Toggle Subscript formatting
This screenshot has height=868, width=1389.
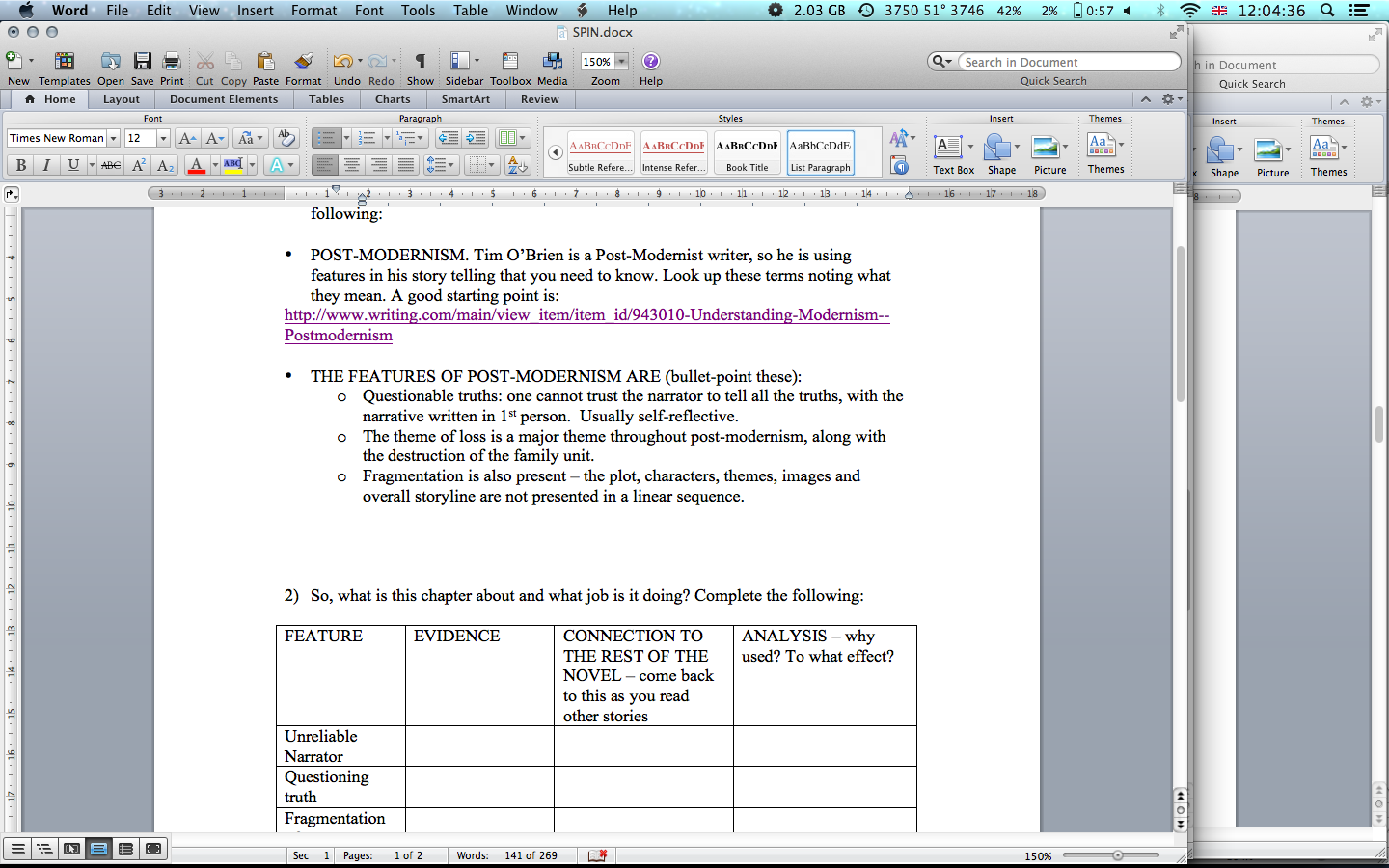(x=166, y=165)
